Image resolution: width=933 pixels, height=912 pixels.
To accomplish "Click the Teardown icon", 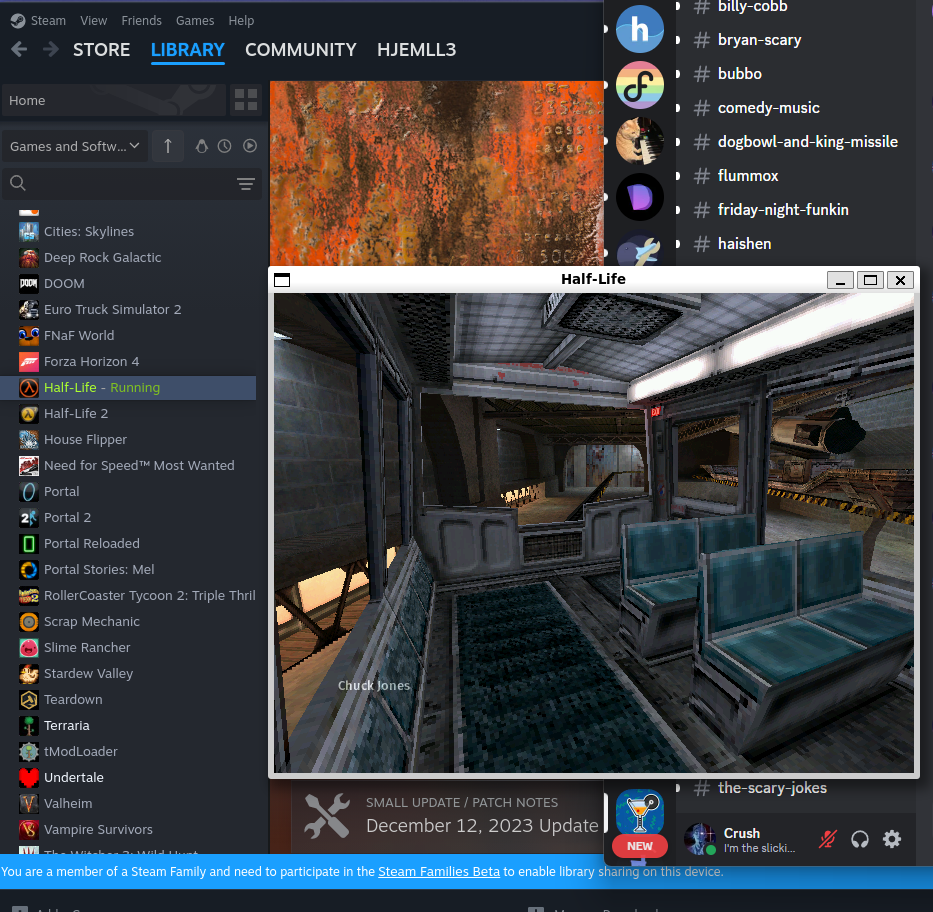I will (29, 700).
